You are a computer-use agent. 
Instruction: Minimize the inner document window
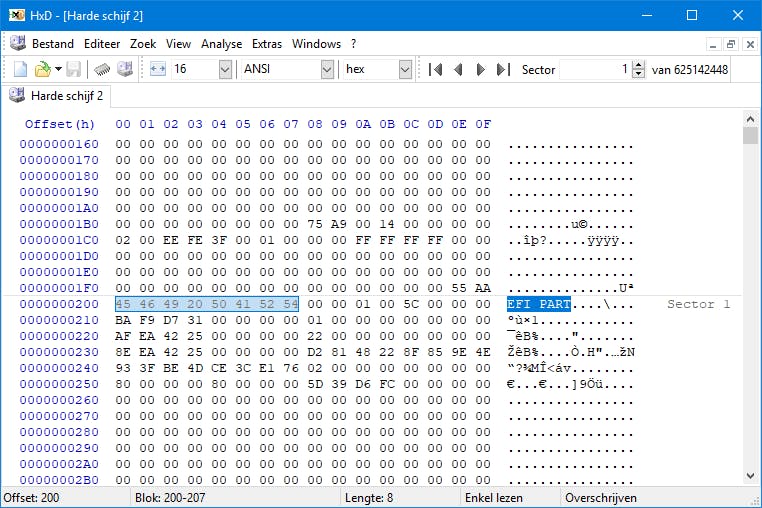713,44
